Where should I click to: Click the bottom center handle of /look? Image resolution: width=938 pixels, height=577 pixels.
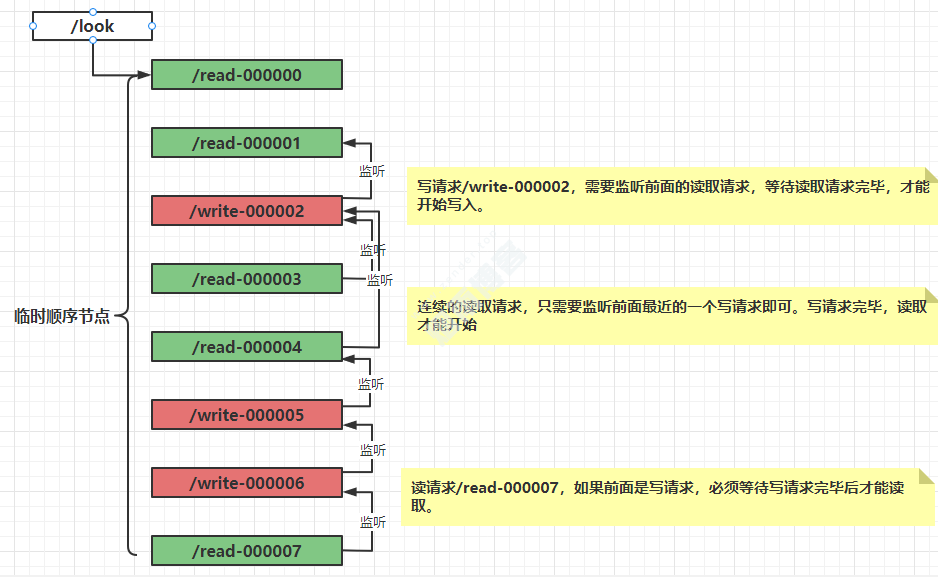[93, 41]
